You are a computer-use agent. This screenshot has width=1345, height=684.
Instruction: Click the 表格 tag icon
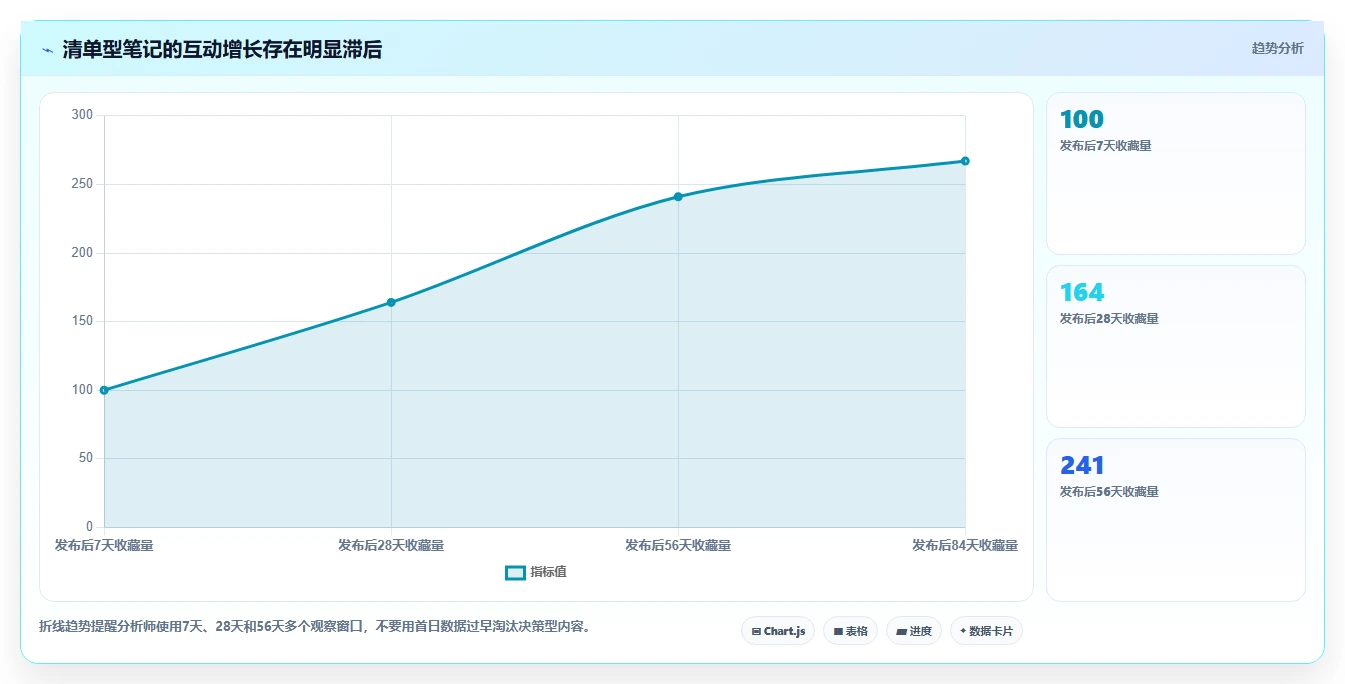(x=838, y=632)
